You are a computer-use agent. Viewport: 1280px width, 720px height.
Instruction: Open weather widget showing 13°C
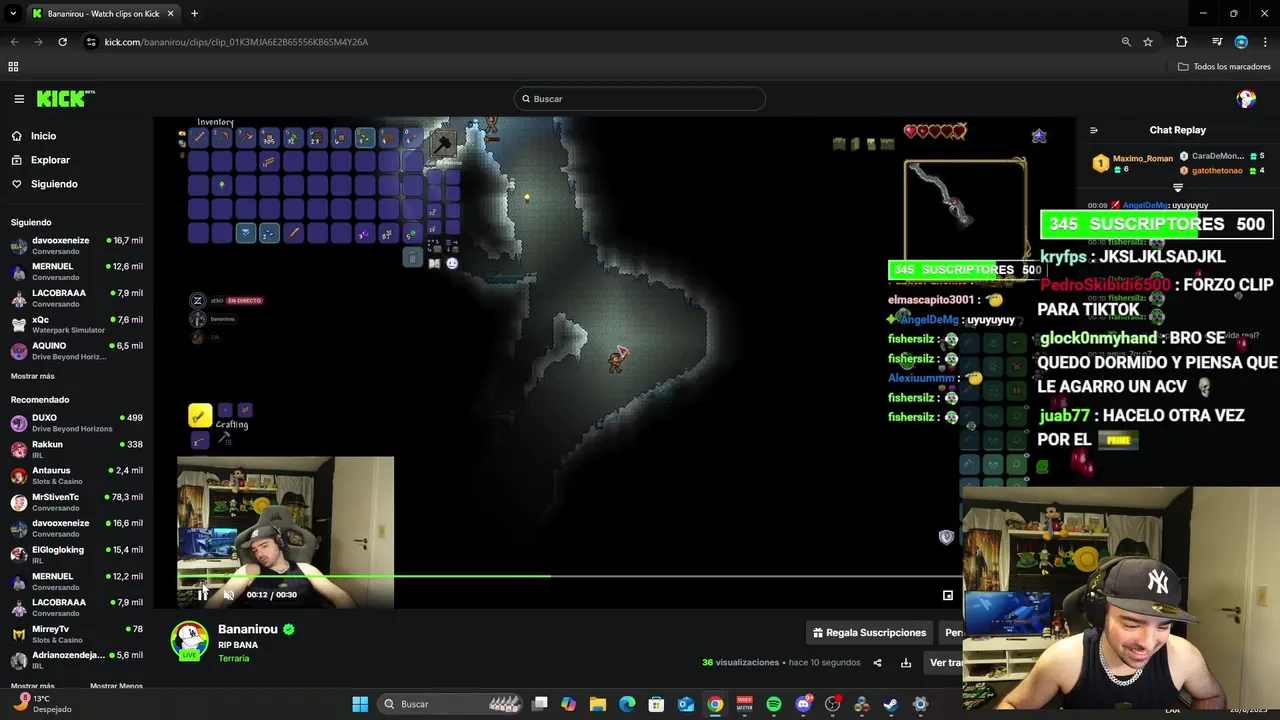tap(40, 704)
